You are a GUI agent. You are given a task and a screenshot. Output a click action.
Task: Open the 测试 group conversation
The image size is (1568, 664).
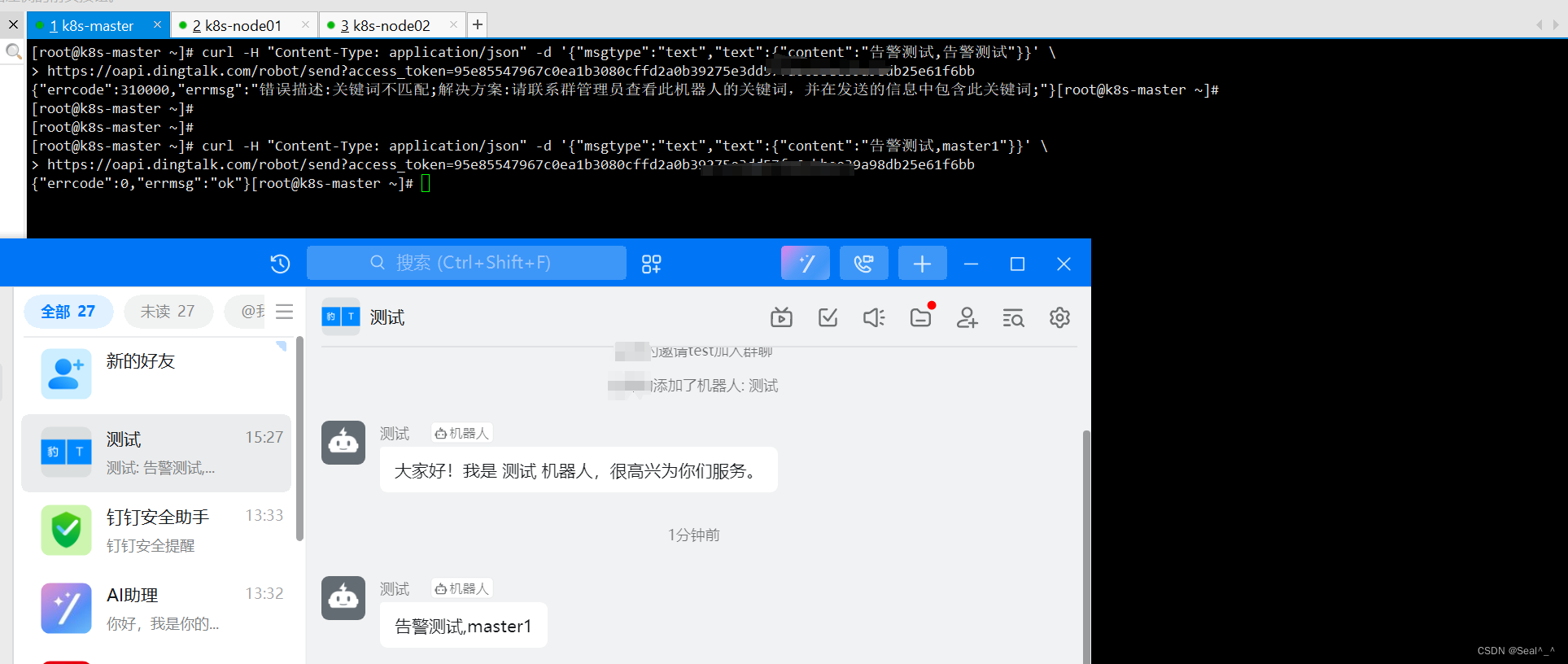pyautogui.click(x=156, y=452)
